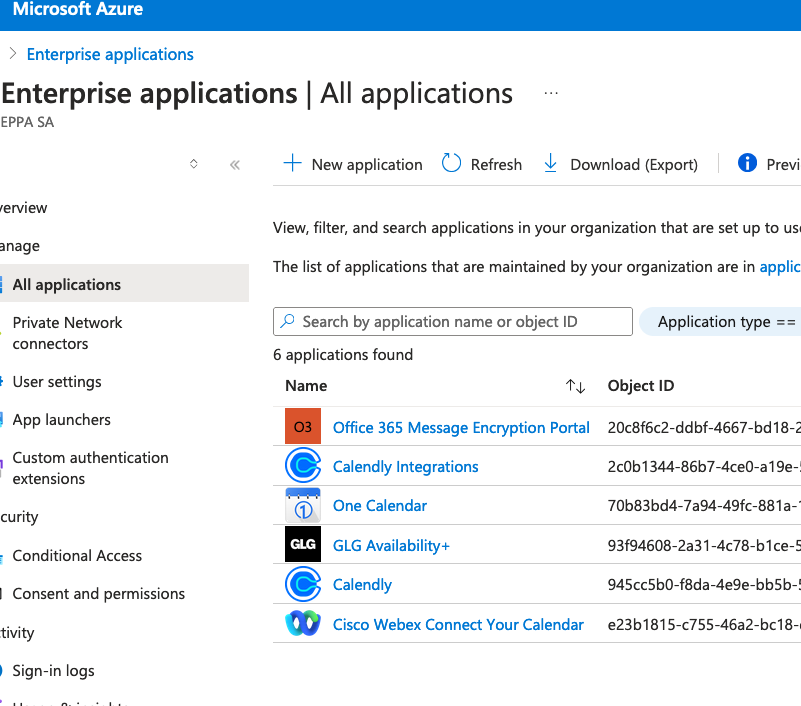Image resolution: width=801 pixels, height=706 pixels.
Task: Click Object ID starting 20c8f6c2-ddbf-4667
Action: pos(704,428)
